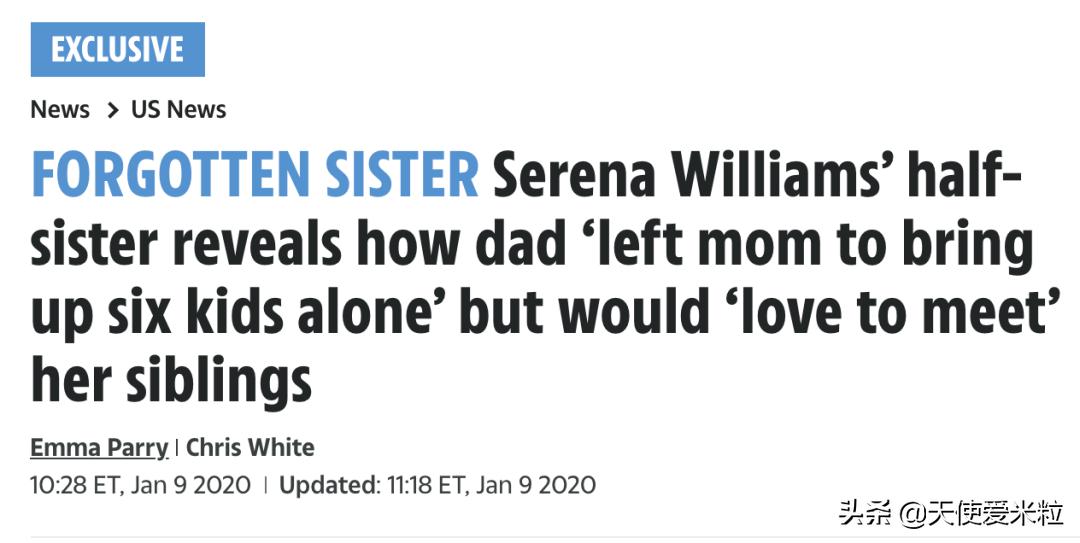The width and height of the screenshot is (1080, 543).
Task: Go to the News breadcrumb
Action: (60, 110)
